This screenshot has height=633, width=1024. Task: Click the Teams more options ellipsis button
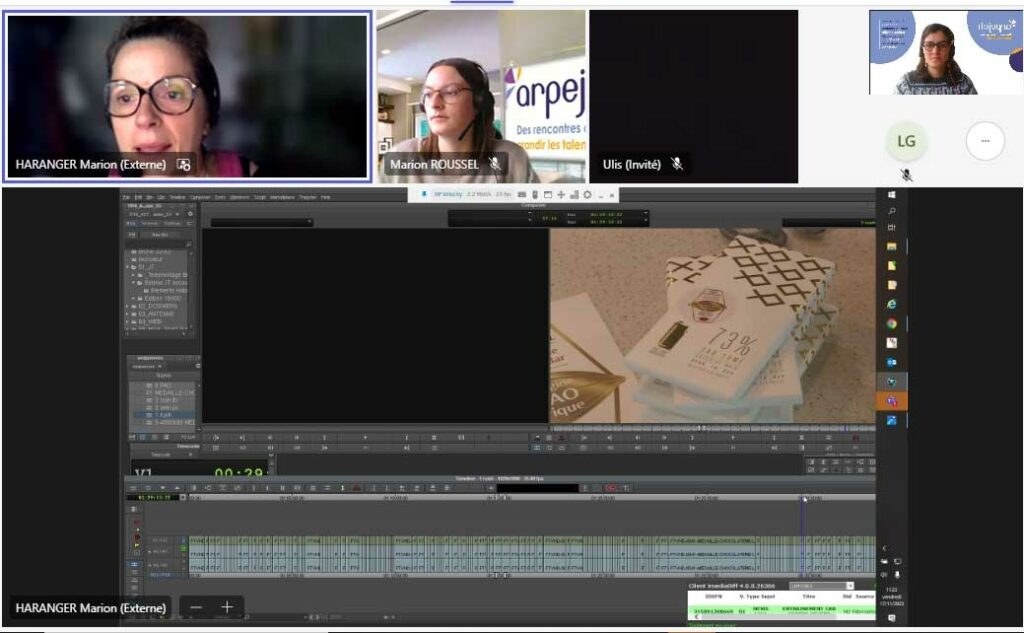[x=985, y=142]
